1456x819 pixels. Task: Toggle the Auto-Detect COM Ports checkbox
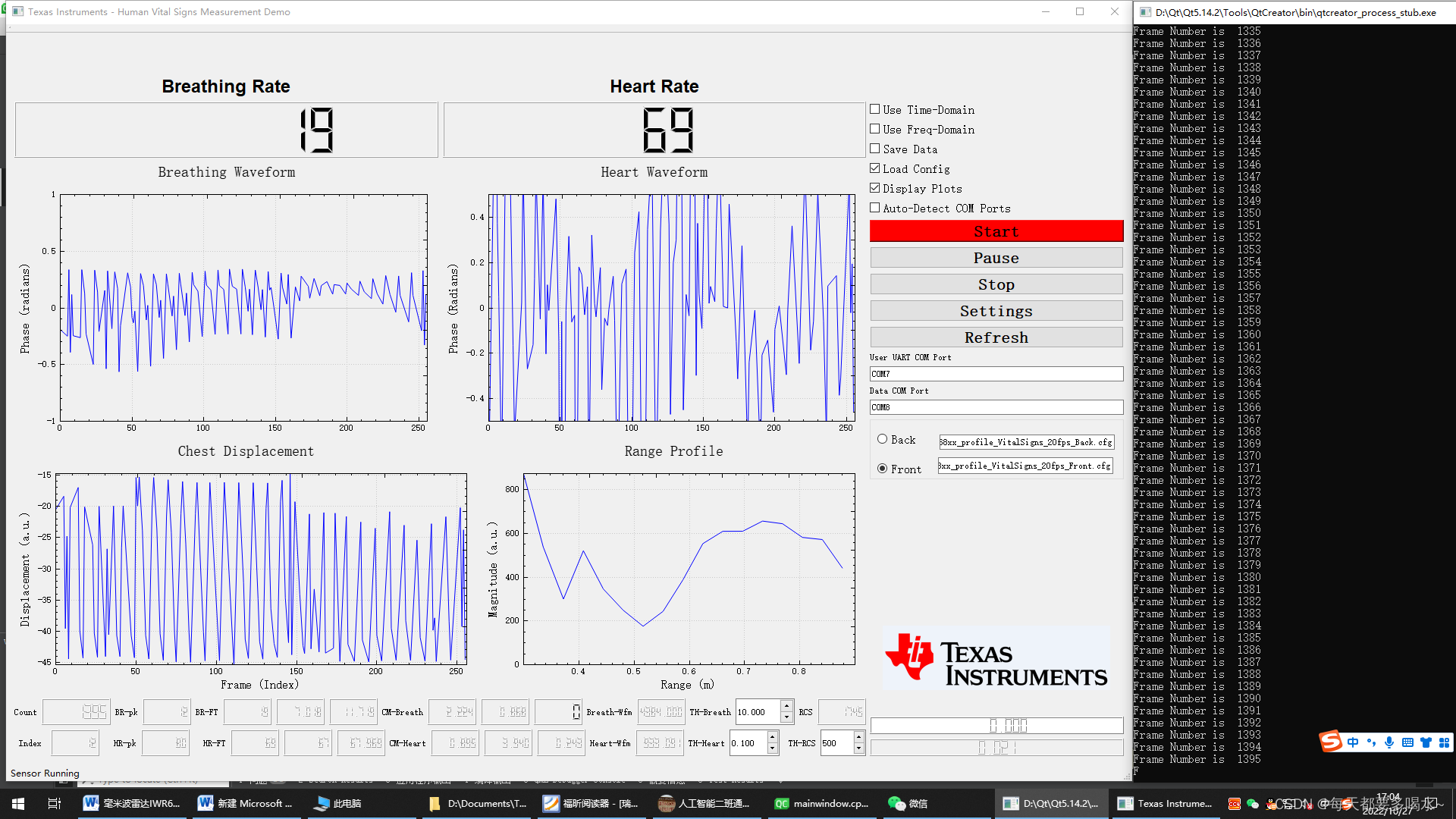875,208
